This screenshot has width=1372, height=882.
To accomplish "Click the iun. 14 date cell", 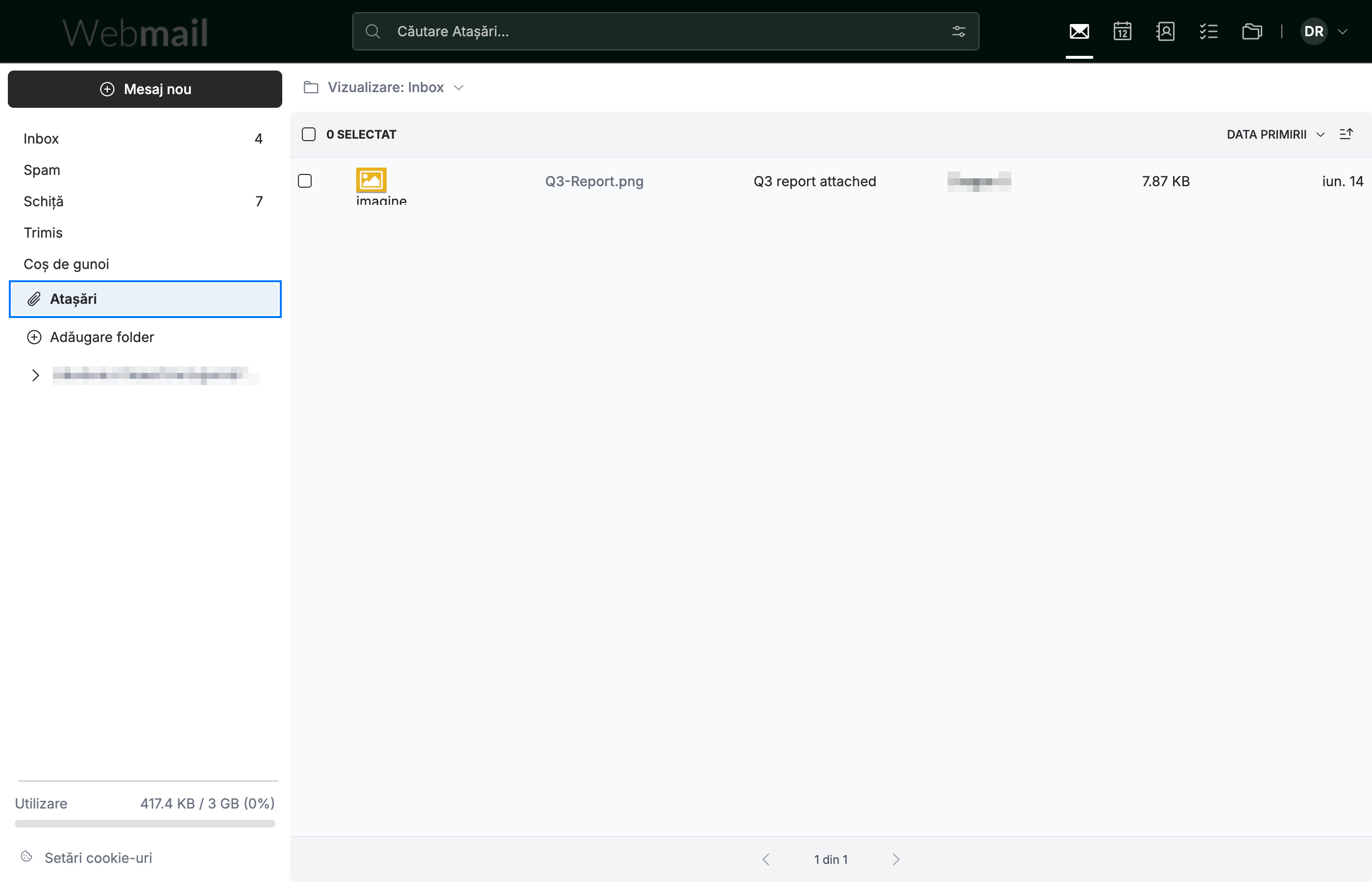I will point(1343,182).
